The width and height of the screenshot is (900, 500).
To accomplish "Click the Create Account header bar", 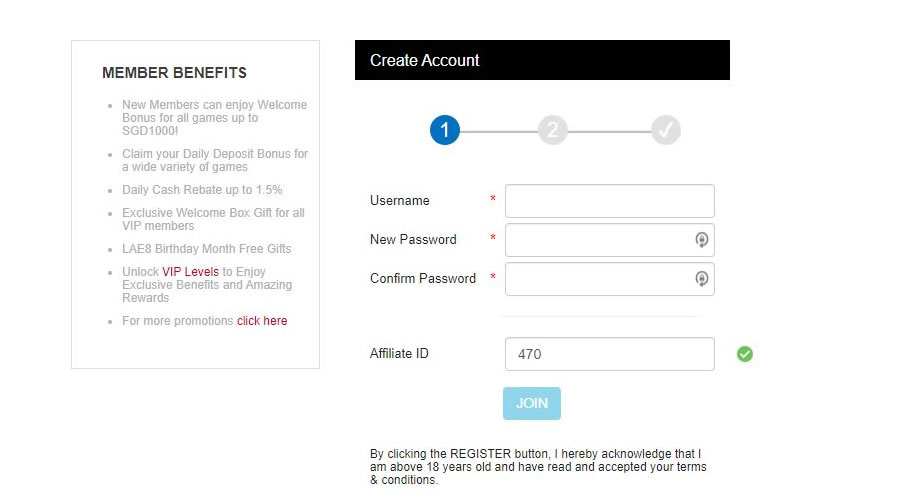I will pyautogui.click(x=542, y=60).
